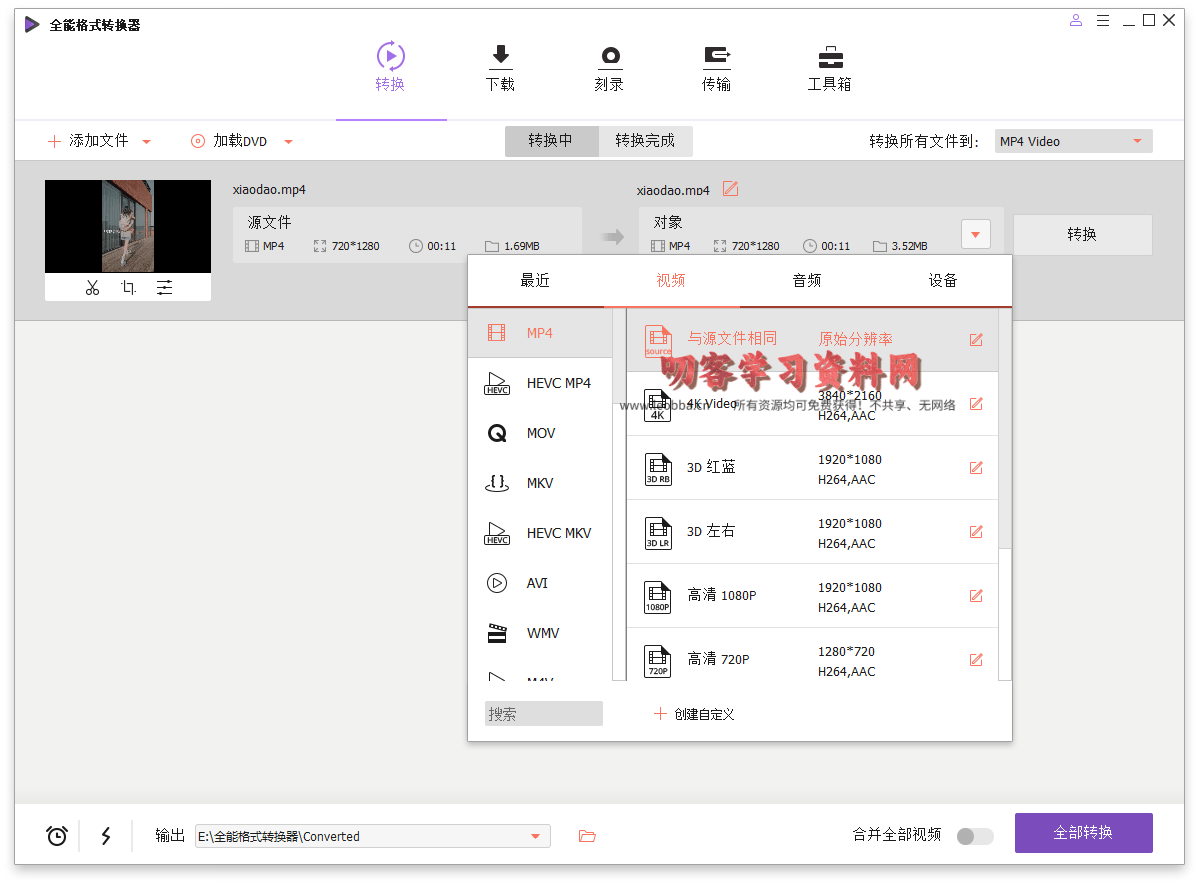The height and width of the screenshot is (888, 1199).
Task: Open the output folder icon
Action: click(587, 836)
